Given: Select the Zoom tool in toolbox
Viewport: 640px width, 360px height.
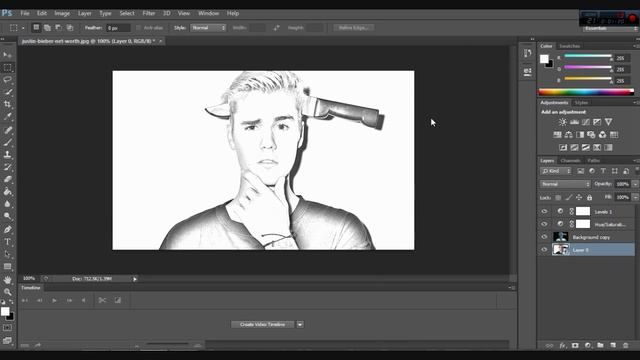Looking at the screenshot, I should (7, 292).
